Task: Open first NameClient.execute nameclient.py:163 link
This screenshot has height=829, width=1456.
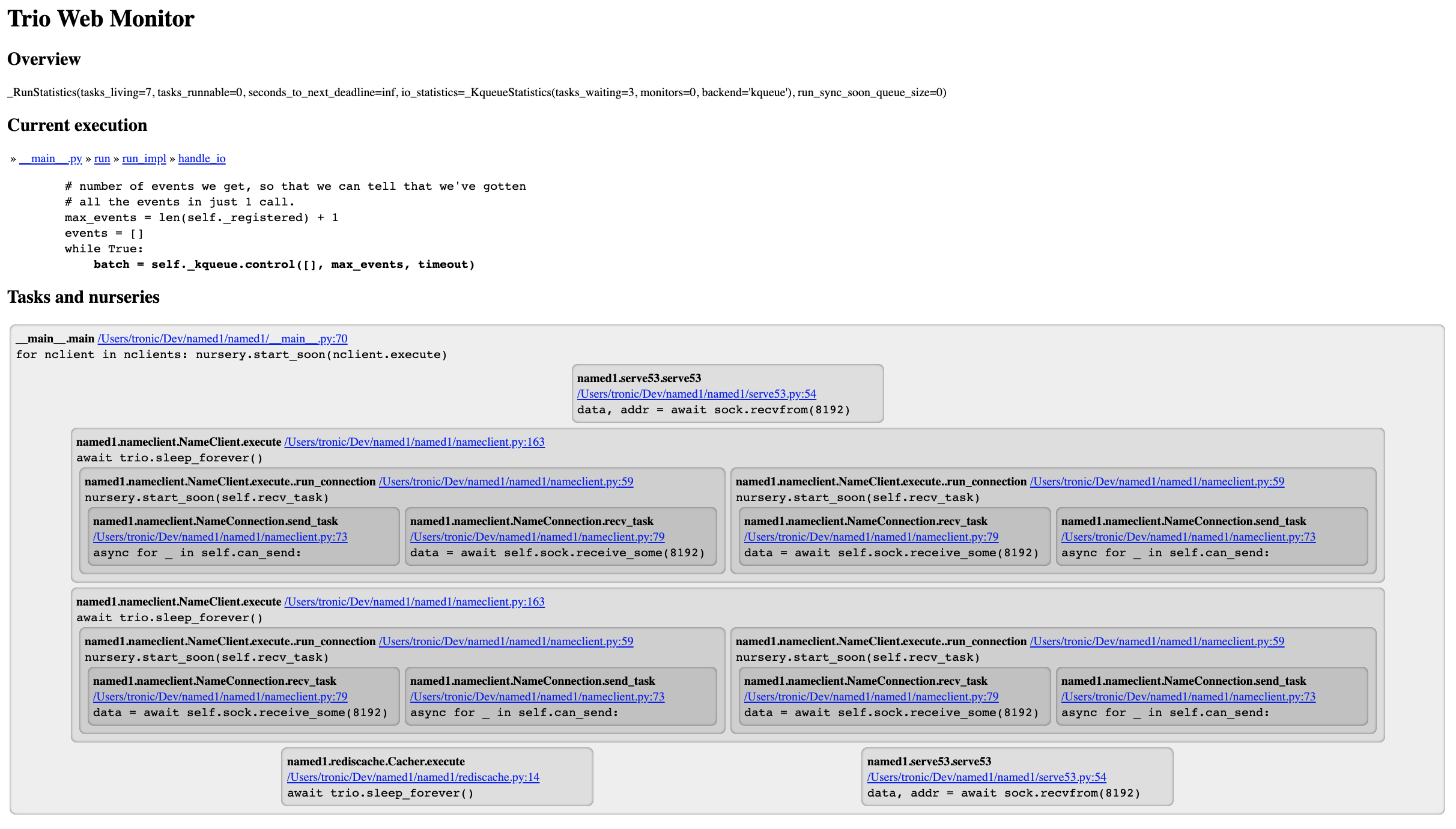Action: pyautogui.click(x=414, y=442)
